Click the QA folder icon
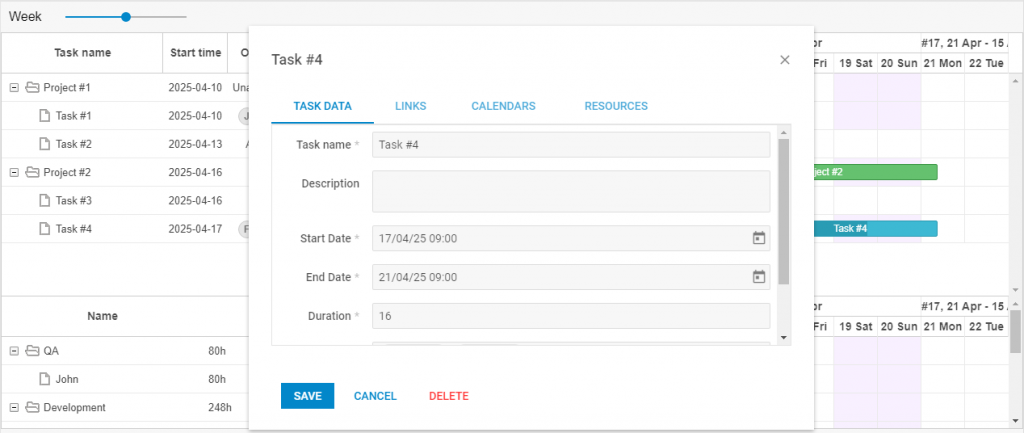 [33, 351]
